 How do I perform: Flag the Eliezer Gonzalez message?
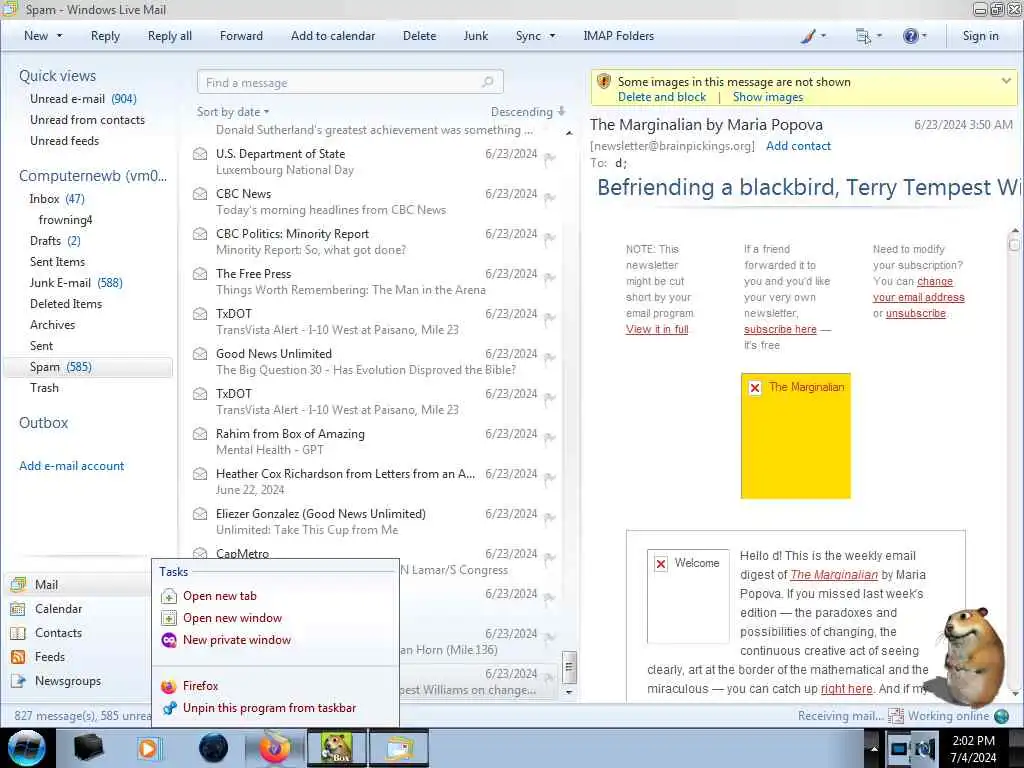click(550, 517)
